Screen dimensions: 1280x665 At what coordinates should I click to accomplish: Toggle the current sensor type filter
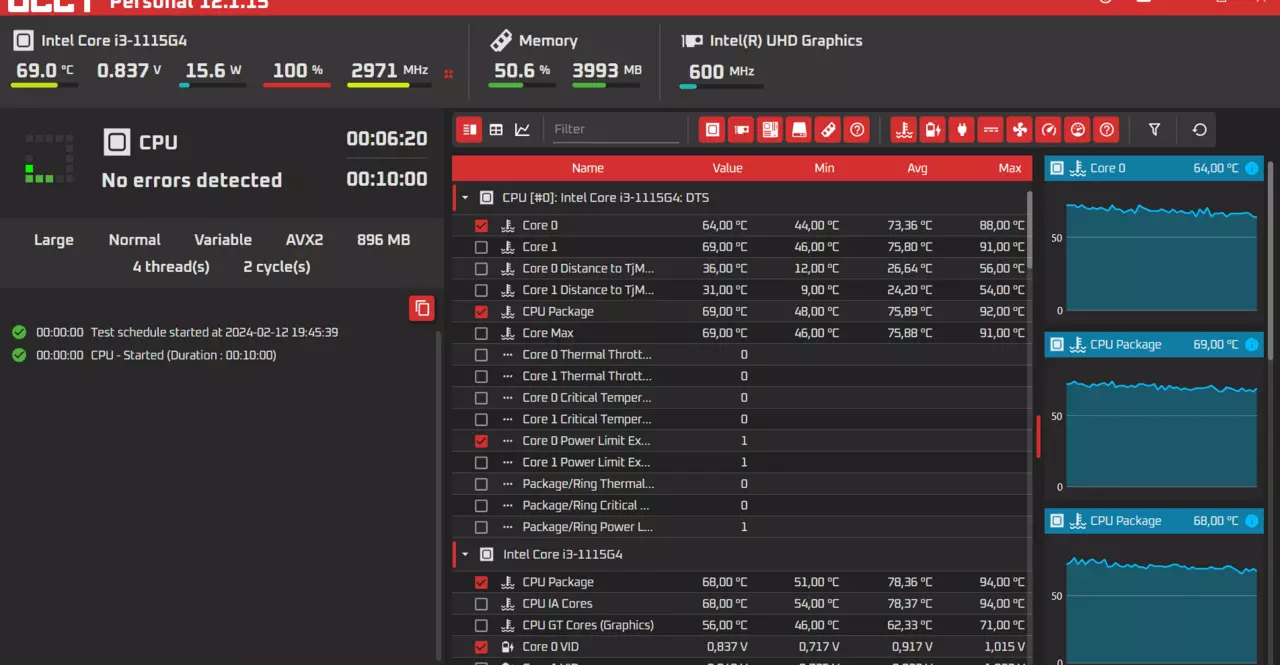(x=990, y=129)
